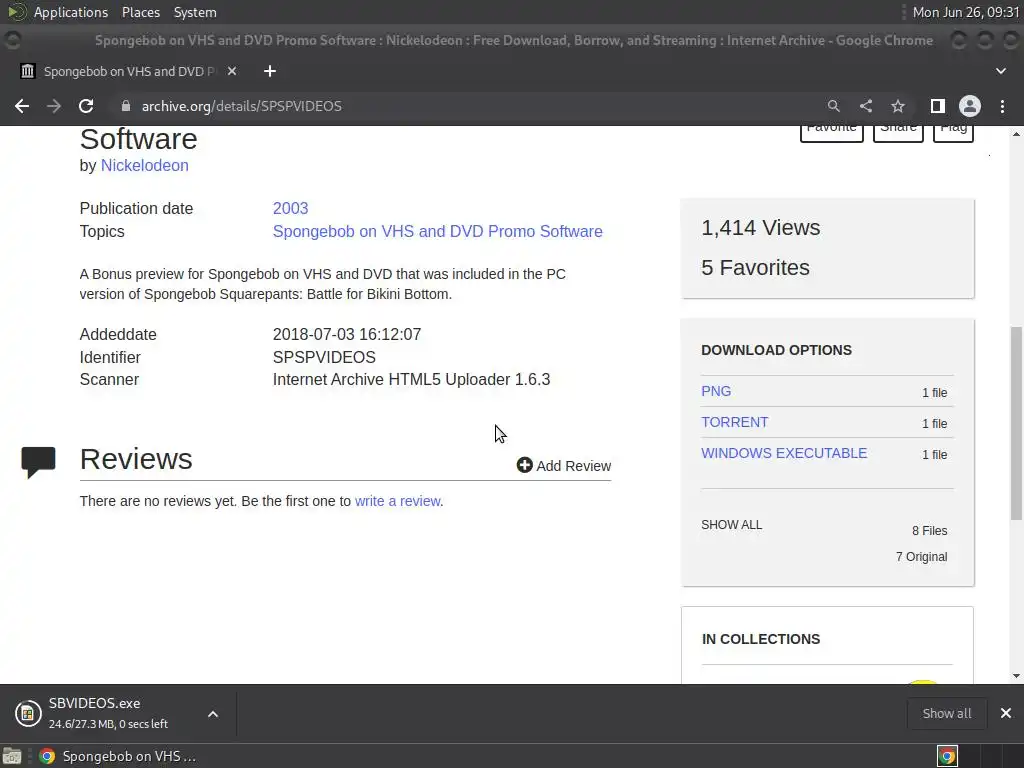Bookmark this tab with the star icon

point(898,106)
